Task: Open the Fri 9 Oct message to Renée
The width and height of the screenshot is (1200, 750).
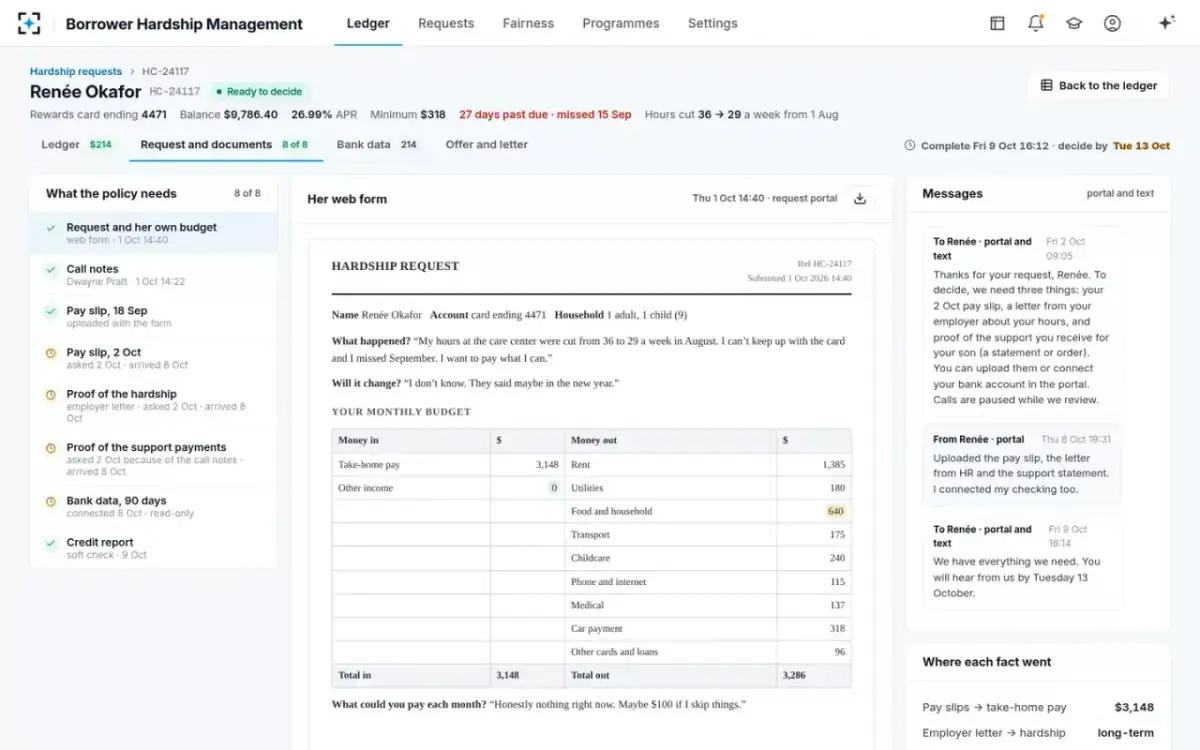Action: coord(1022,562)
